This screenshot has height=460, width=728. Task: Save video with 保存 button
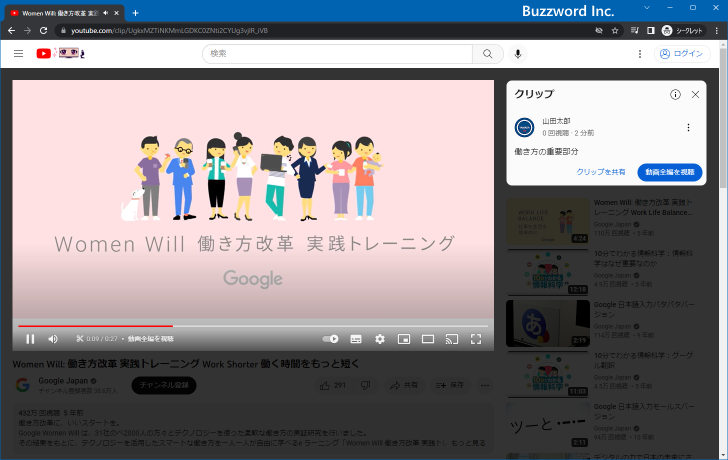(x=450, y=385)
